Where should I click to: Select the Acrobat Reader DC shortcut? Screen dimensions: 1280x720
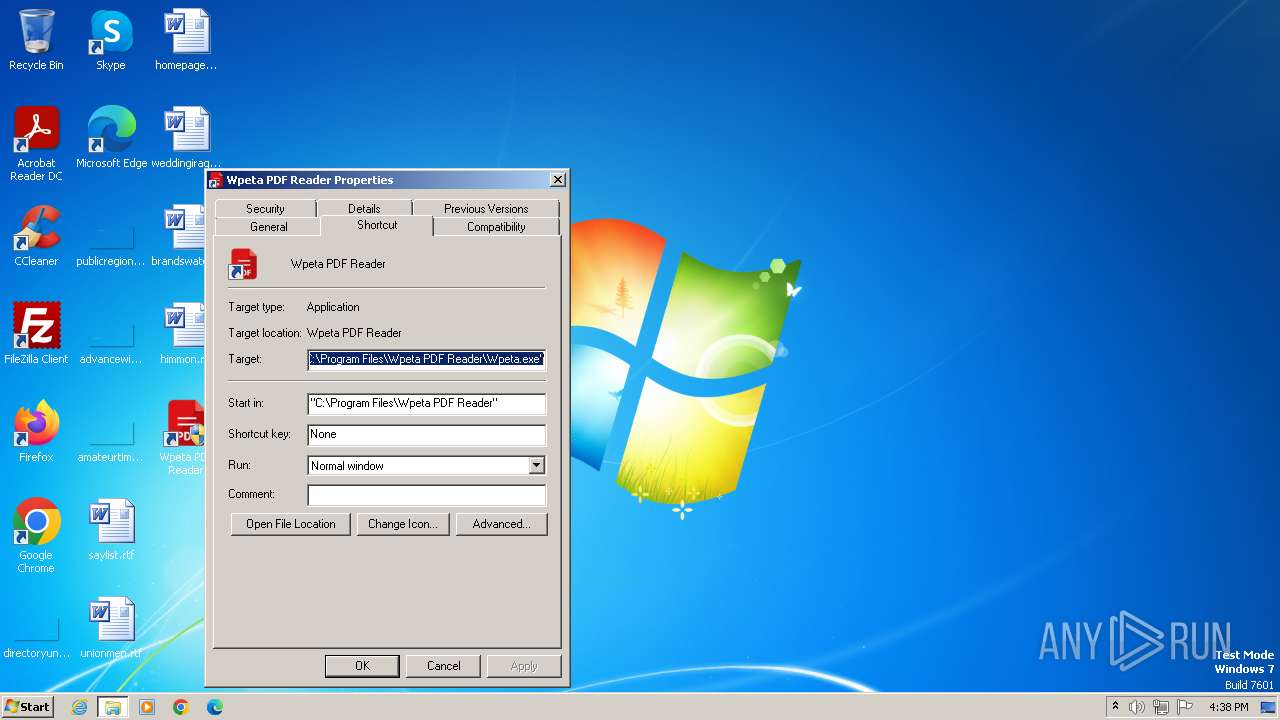coord(36,144)
